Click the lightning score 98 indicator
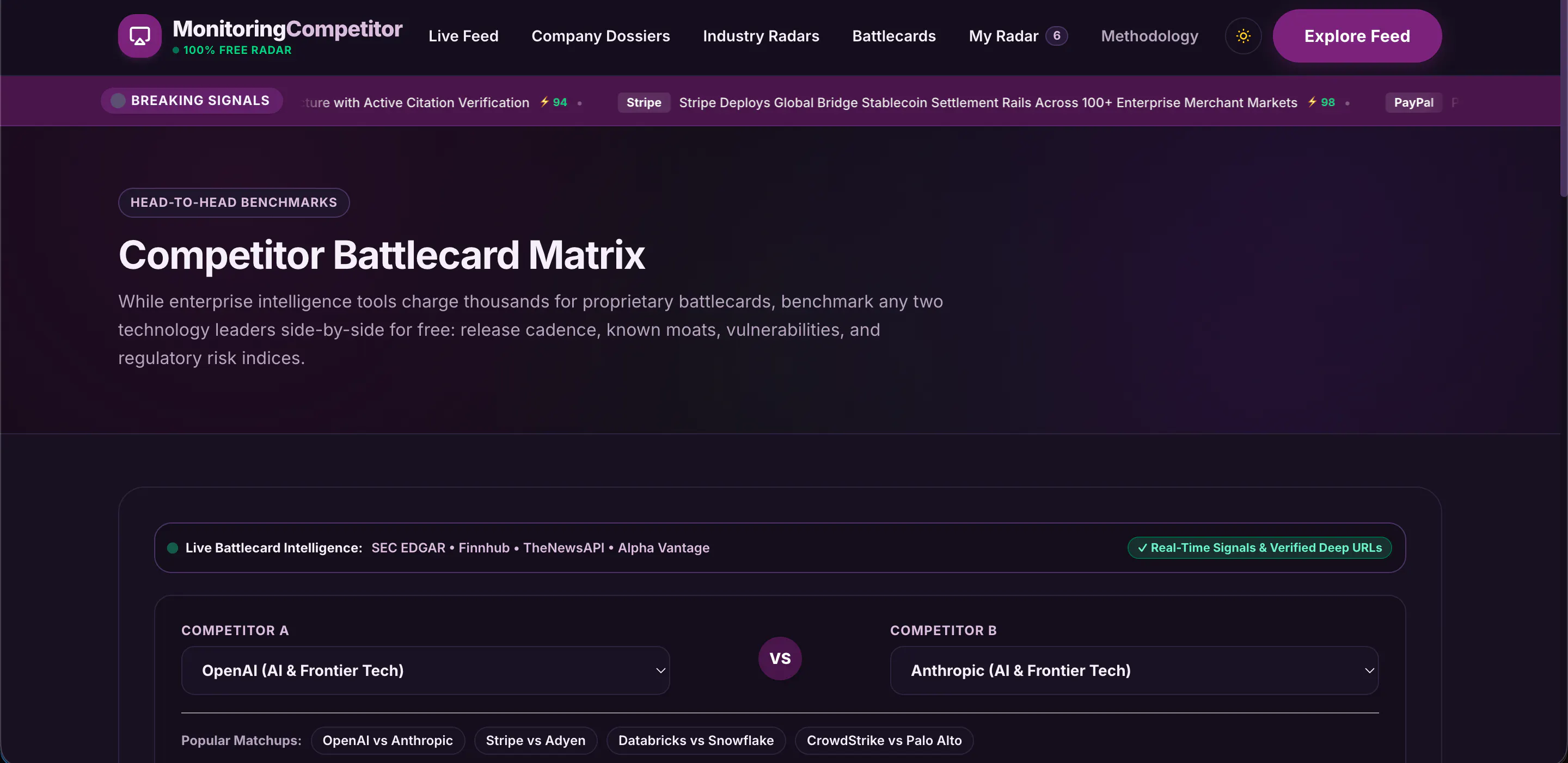This screenshot has width=1568, height=763. point(1321,102)
